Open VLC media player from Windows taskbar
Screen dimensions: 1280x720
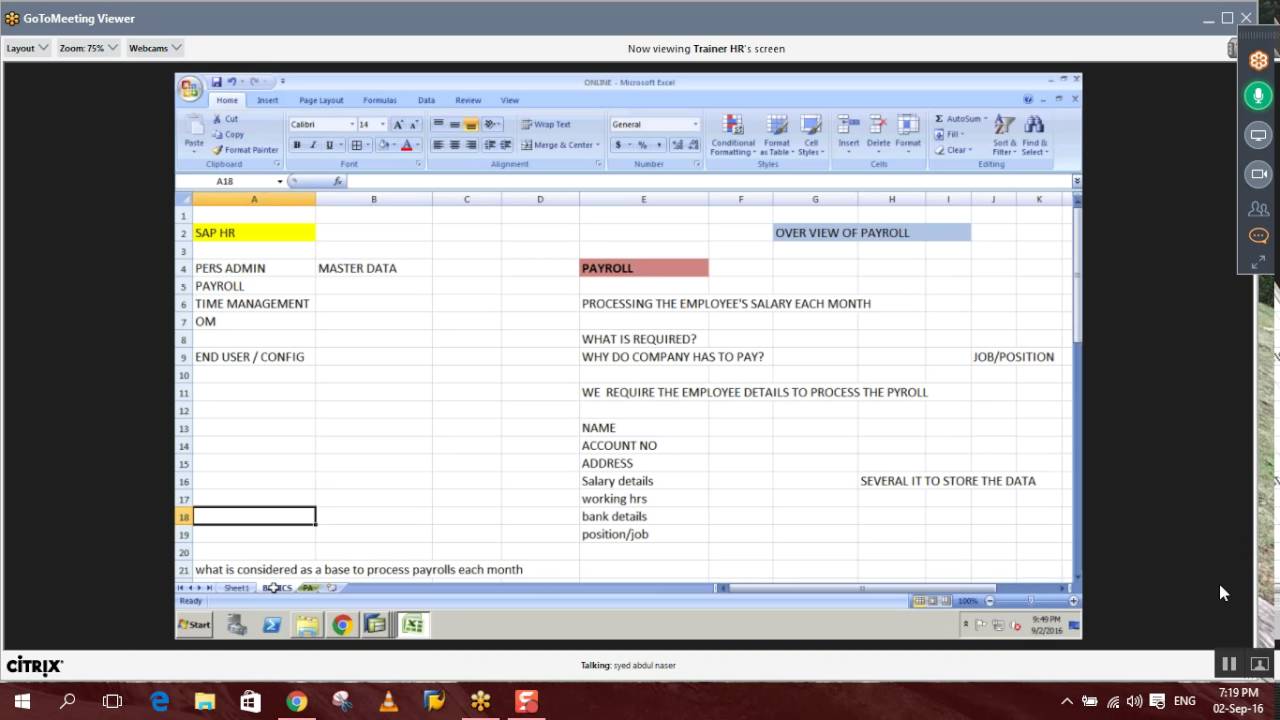pyautogui.click(x=388, y=701)
